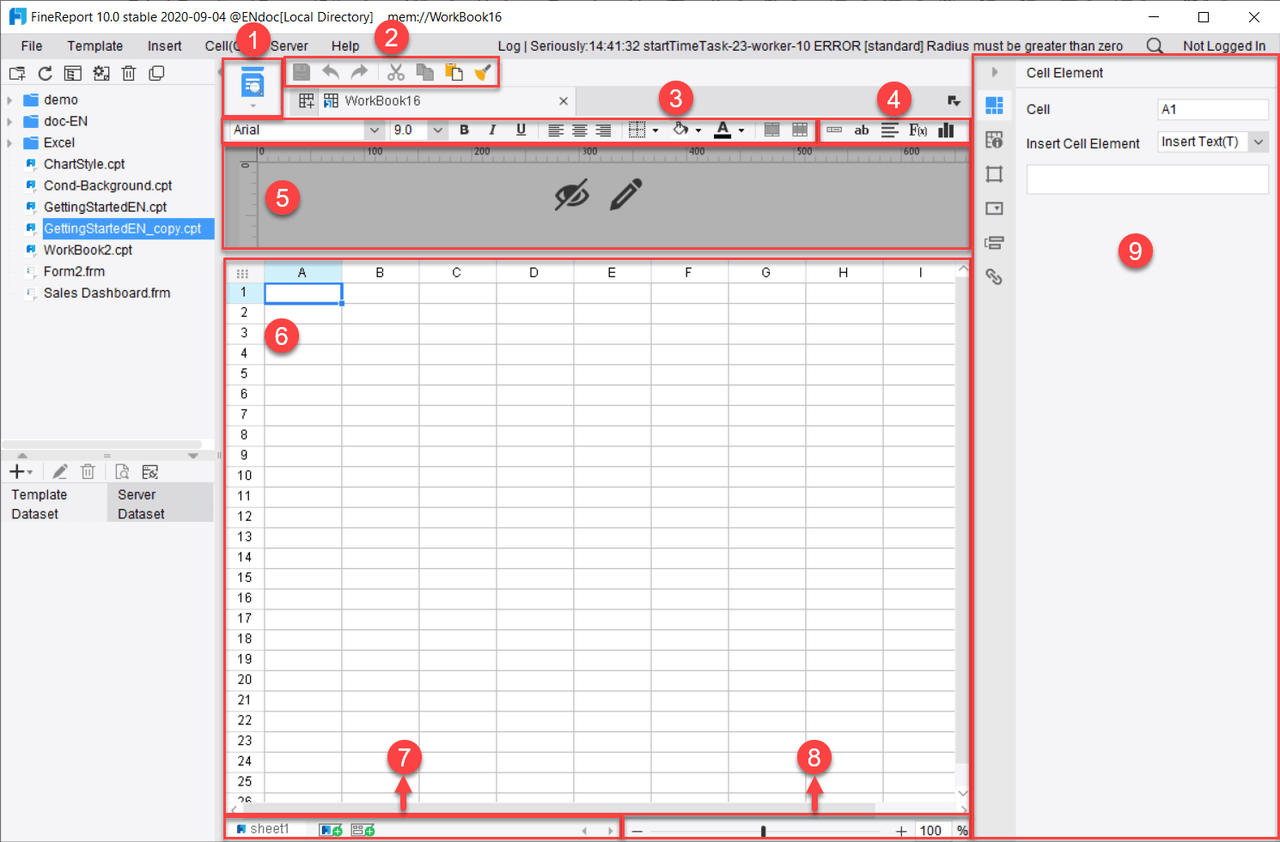
Task: Click the format painter brush icon
Action: click(x=483, y=72)
